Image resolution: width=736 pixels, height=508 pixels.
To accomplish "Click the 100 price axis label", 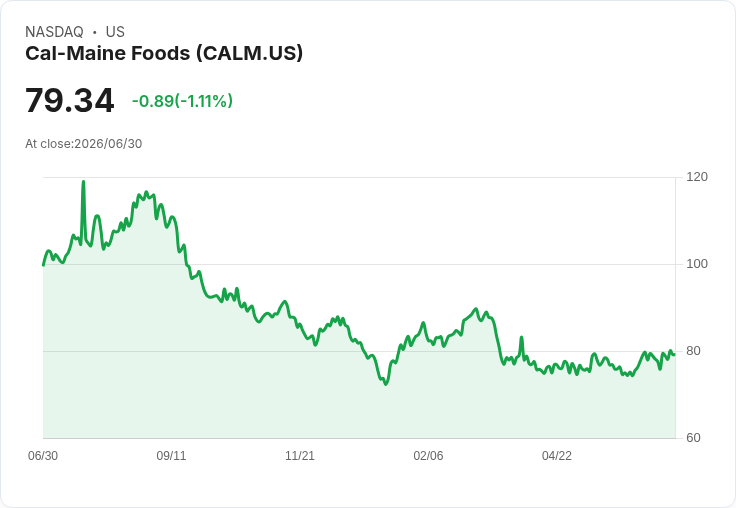I will (697, 264).
